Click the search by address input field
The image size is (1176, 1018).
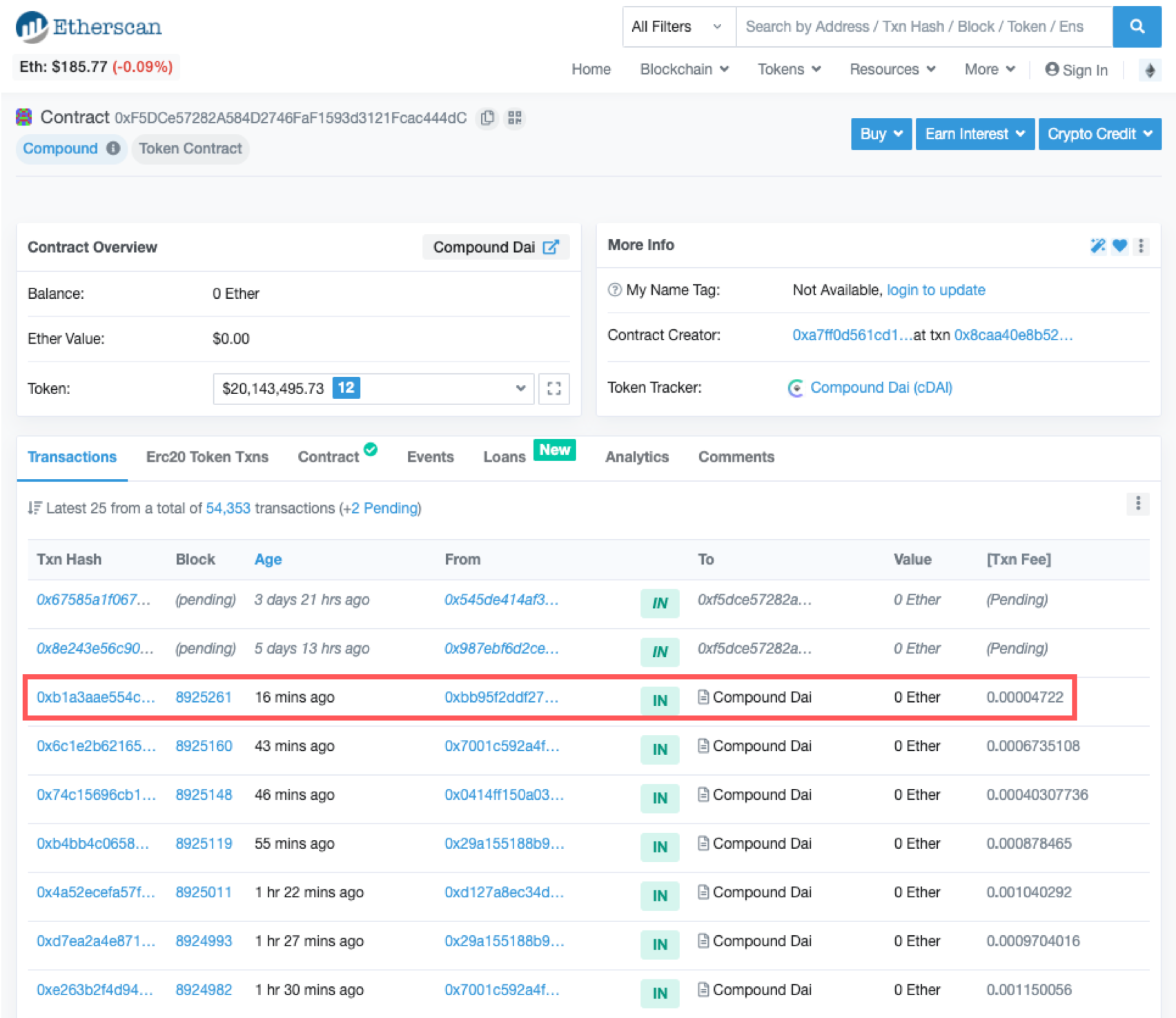[924, 27]
